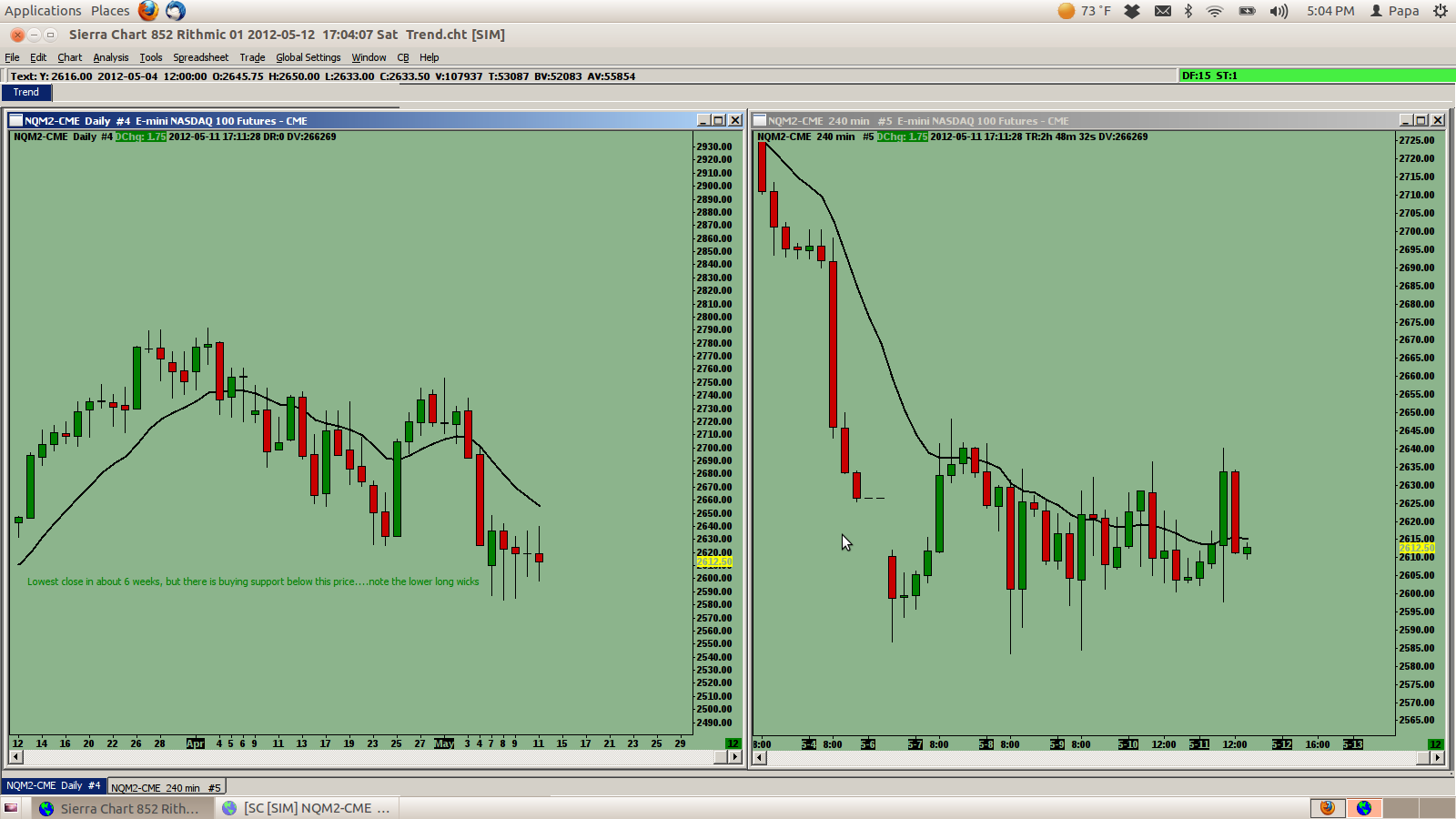Click the [SC [SIM] NQM2-CME taskbar button
The height and width of the screenshot is (819, 1456).
point(308,808)
